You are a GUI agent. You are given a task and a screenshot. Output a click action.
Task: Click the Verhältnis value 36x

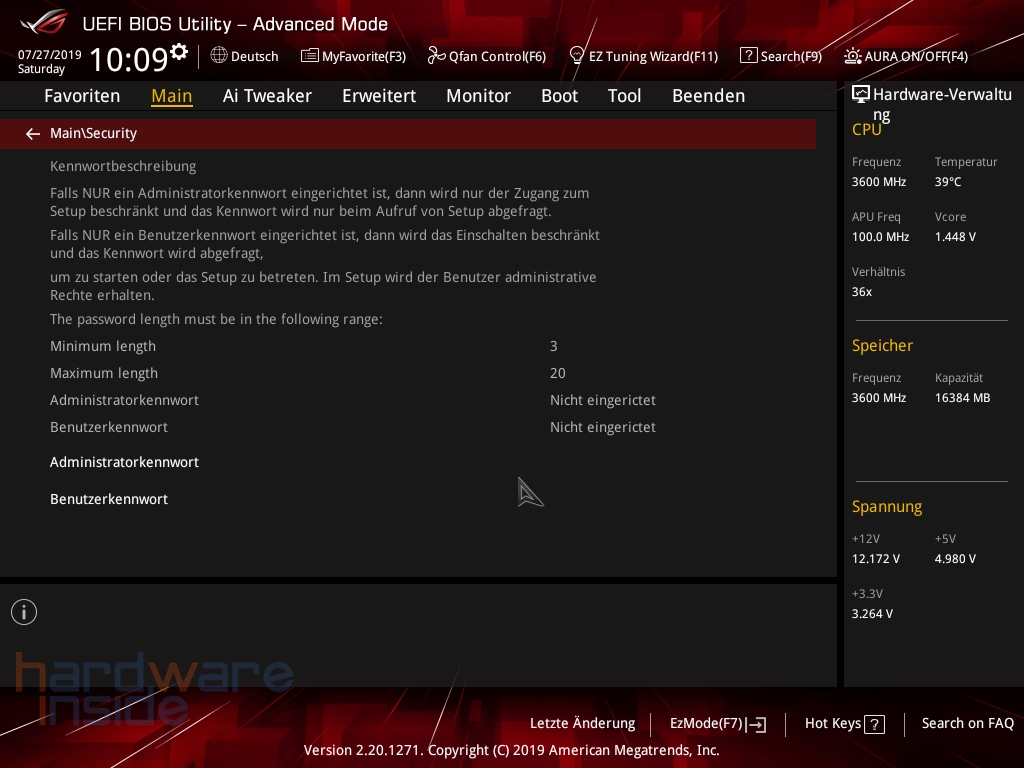tap(862, 292)
